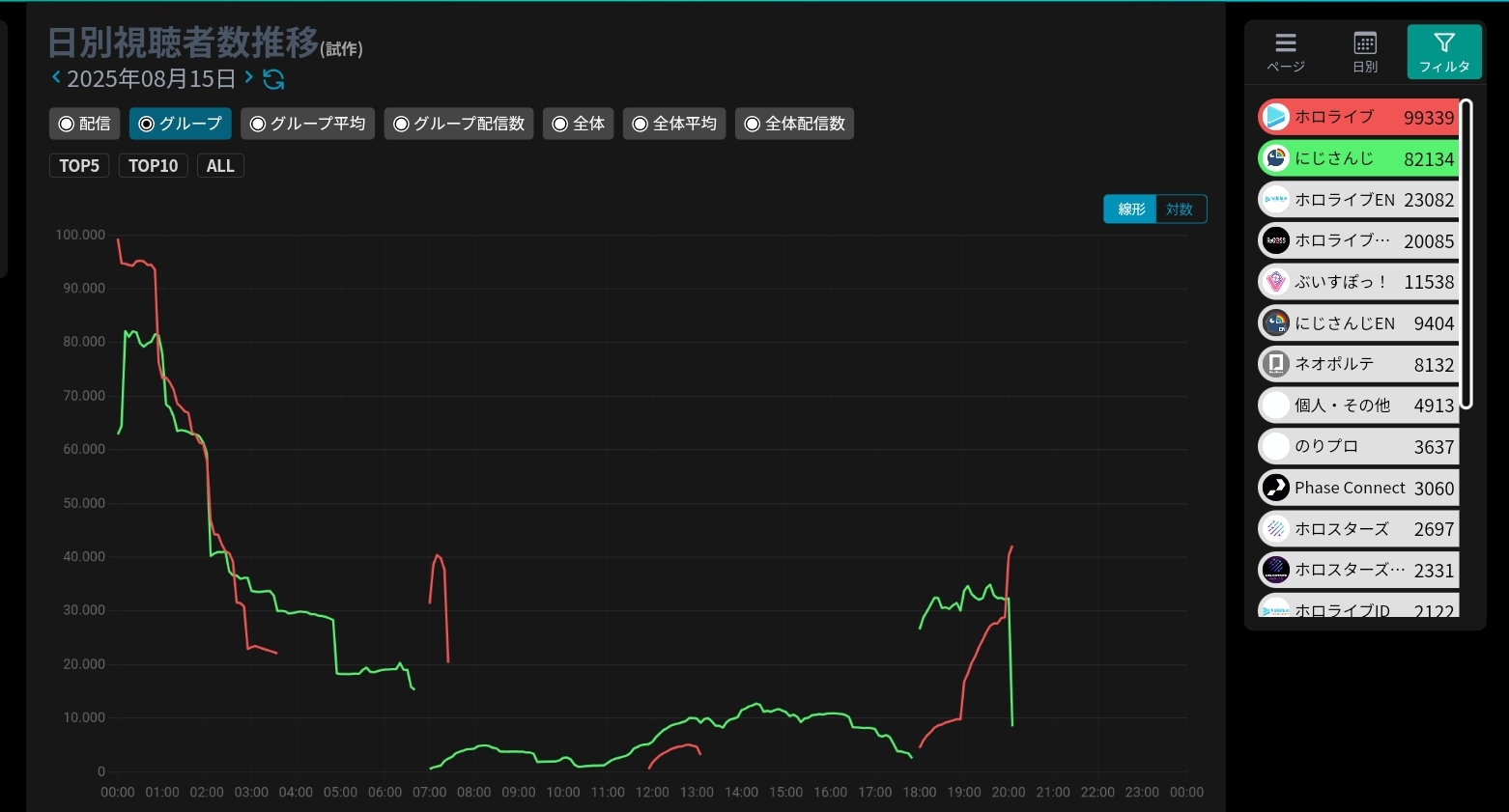
Task: Select the 全体配信数 radio option
Action: click(x=794, y=124)
